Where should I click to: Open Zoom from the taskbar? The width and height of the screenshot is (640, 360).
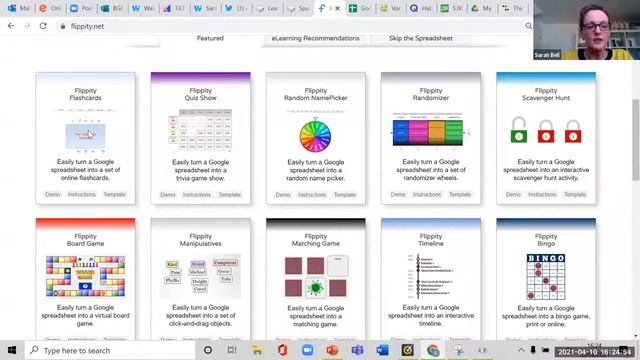click(x=307, y=350)
